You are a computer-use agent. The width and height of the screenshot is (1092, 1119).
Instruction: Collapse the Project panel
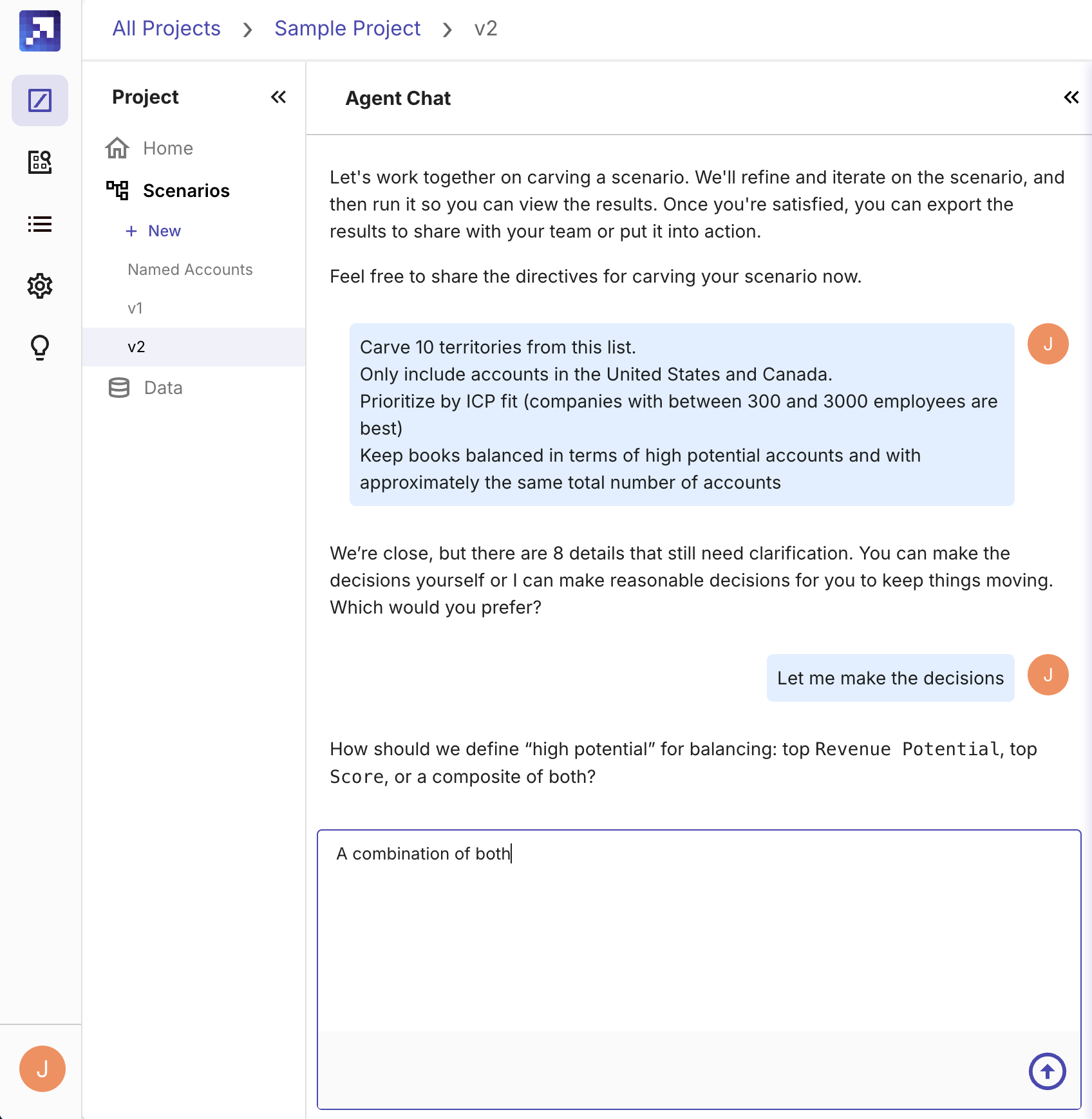[x=278, y=97]
